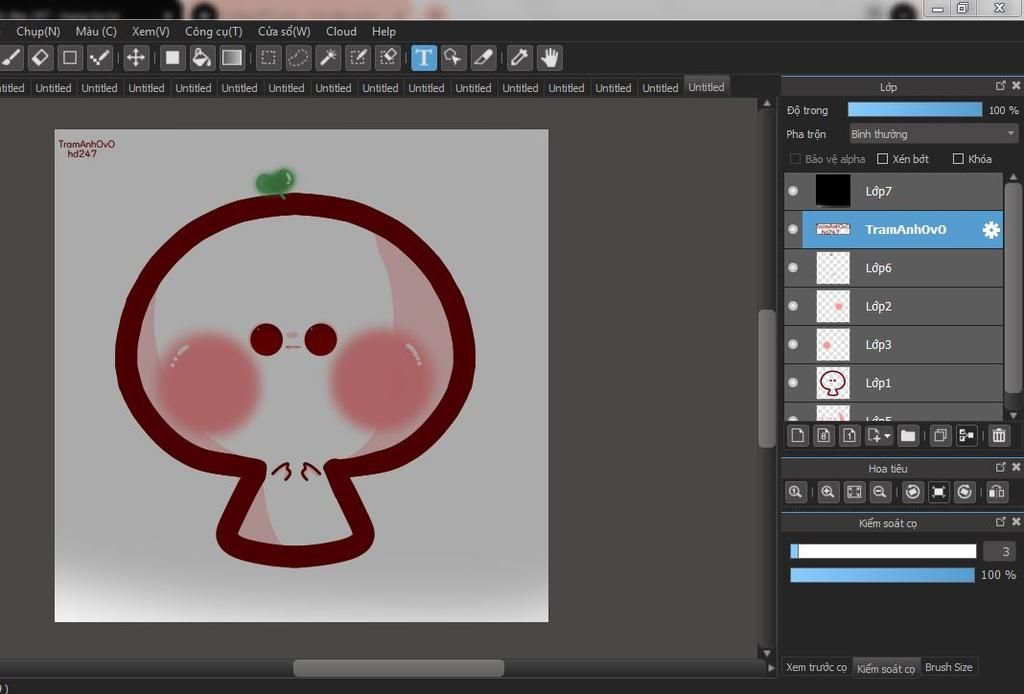The image size is (1024, 694).
Task: Toggle visibility of TramAnh0v0 layer
Action: click(793, 230)
